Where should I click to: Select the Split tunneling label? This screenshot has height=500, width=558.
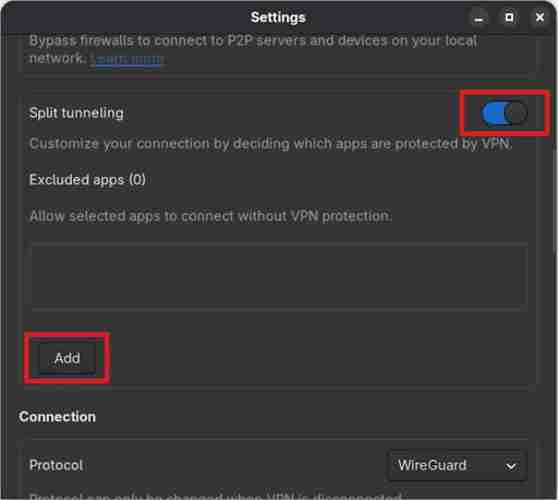pyautogui.click(x=76, y=113)
